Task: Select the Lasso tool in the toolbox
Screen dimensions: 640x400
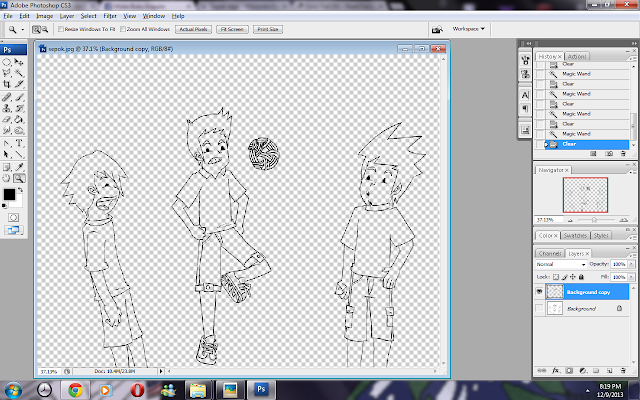Action: (x=7, y=73)
